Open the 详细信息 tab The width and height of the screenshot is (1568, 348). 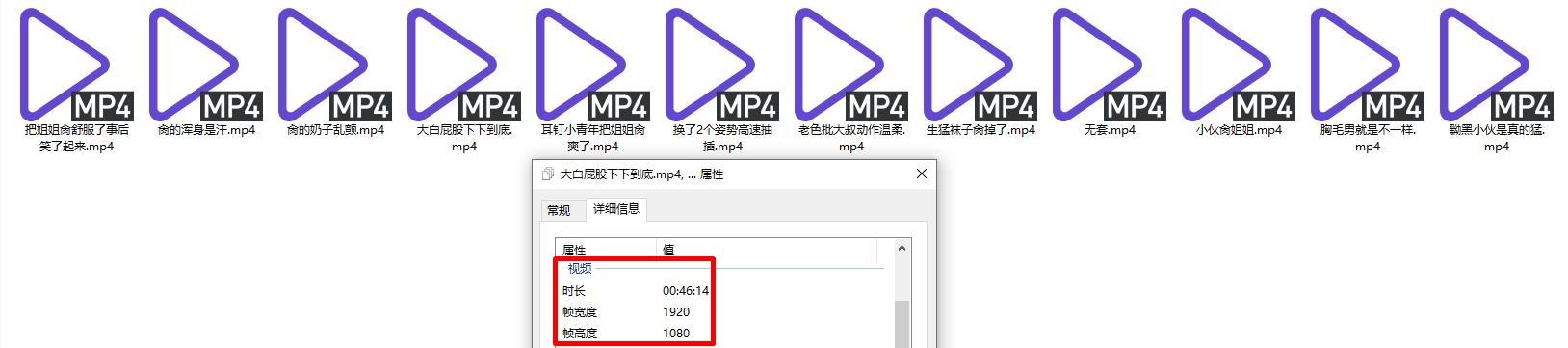point(615,209)
